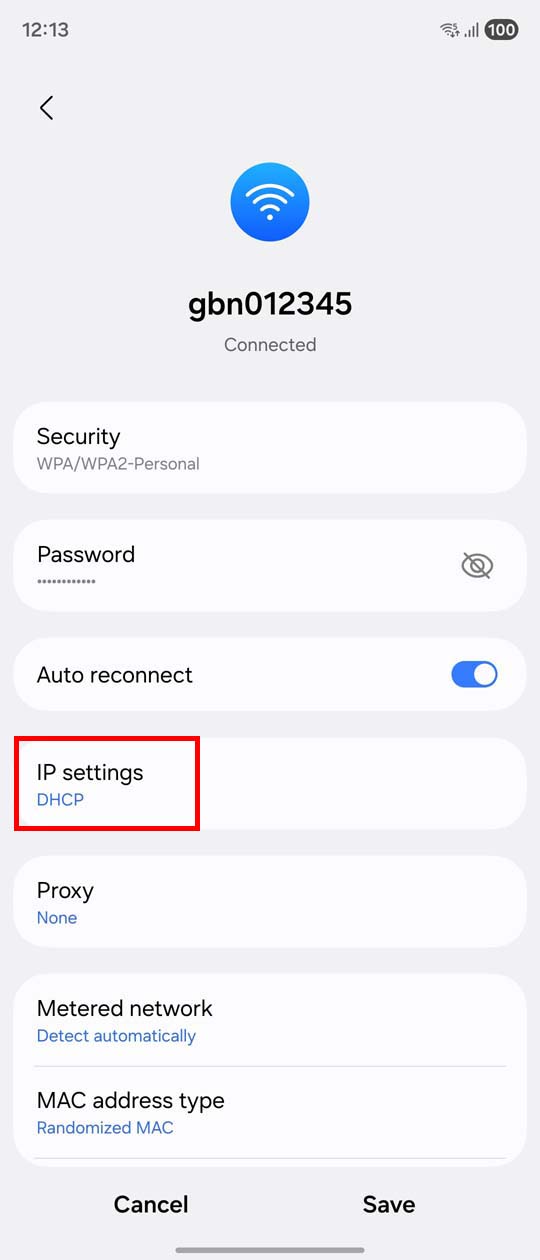
Task: Tap the bottom navigation gesture bar
Action: tap(270, 1250)
